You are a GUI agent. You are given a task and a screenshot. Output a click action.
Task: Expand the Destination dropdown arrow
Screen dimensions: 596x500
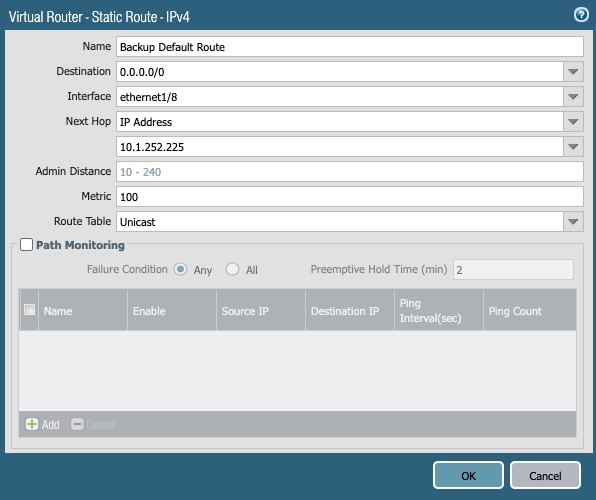click(573, 71)
